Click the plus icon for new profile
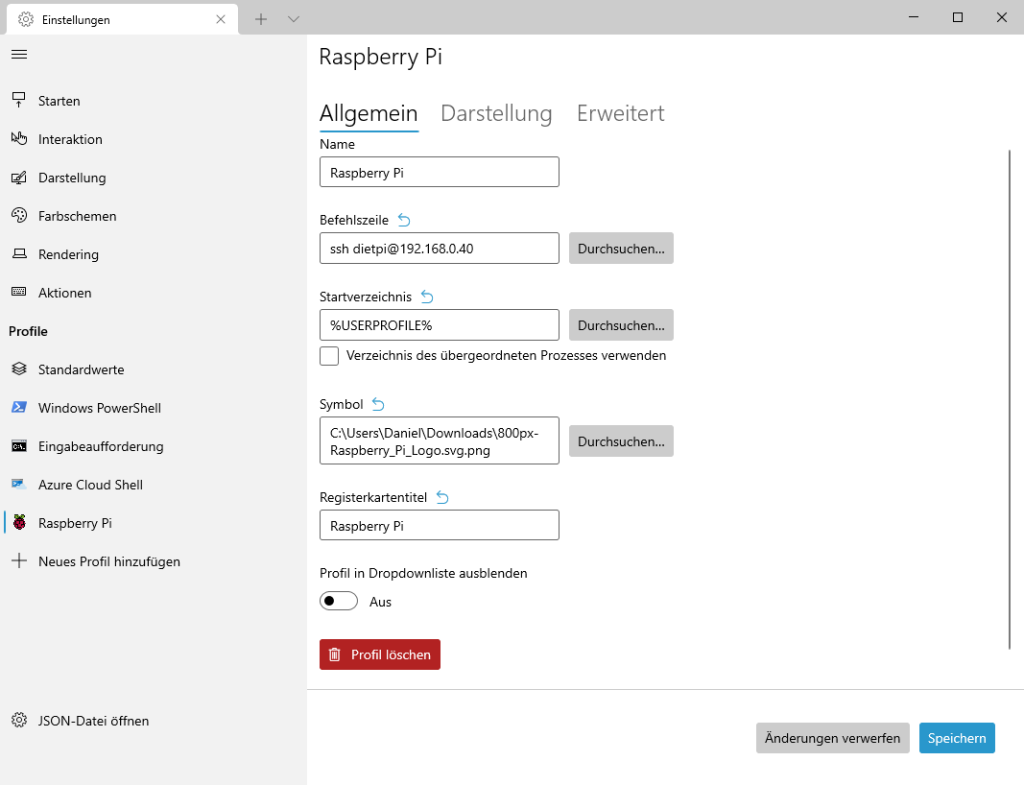The height and width of the screenshot is (785, 1024). tap(20, 561)
